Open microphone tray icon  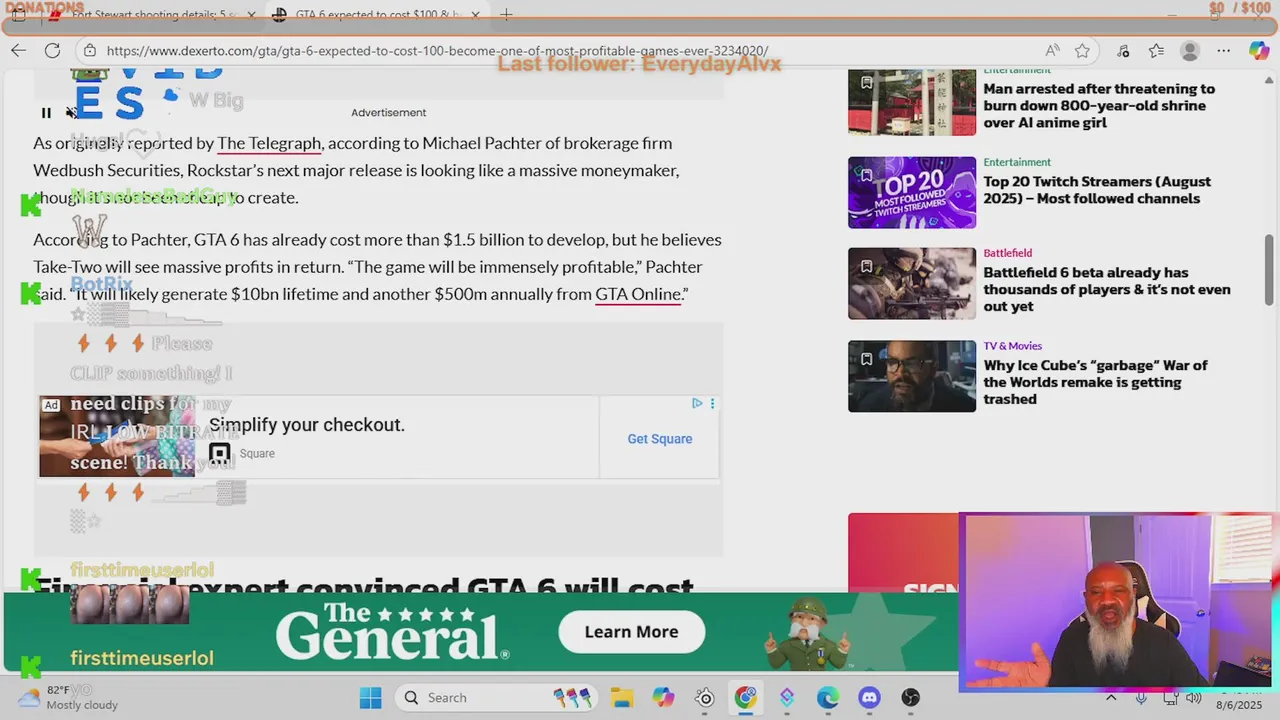click(1141, 698)
